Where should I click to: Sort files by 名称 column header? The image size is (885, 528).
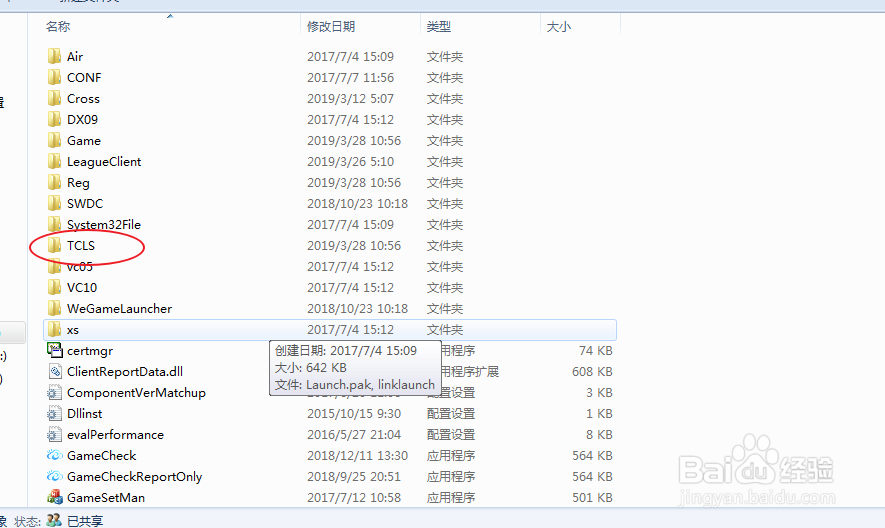click(58, 27)
